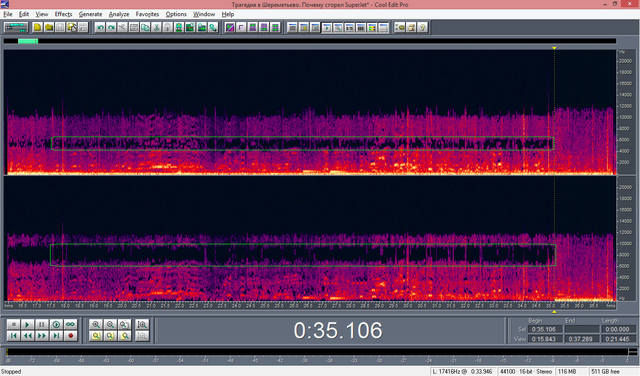This screenshot has height=376, width=640.
Task: Toggle Spectral View toolbar button
Action: pos(230,27)
